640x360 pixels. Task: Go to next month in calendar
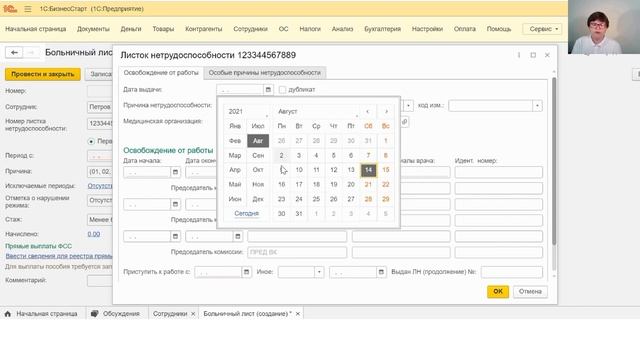[x=386, y=111]
